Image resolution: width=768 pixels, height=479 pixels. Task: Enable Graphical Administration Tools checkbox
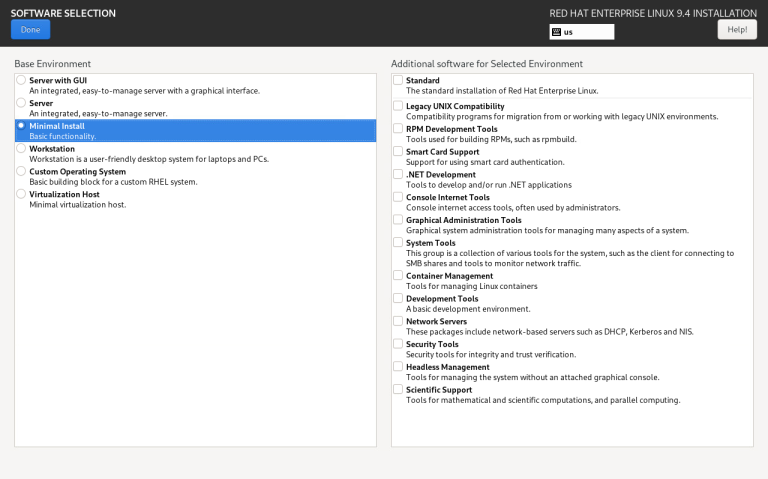click(398, 219)
